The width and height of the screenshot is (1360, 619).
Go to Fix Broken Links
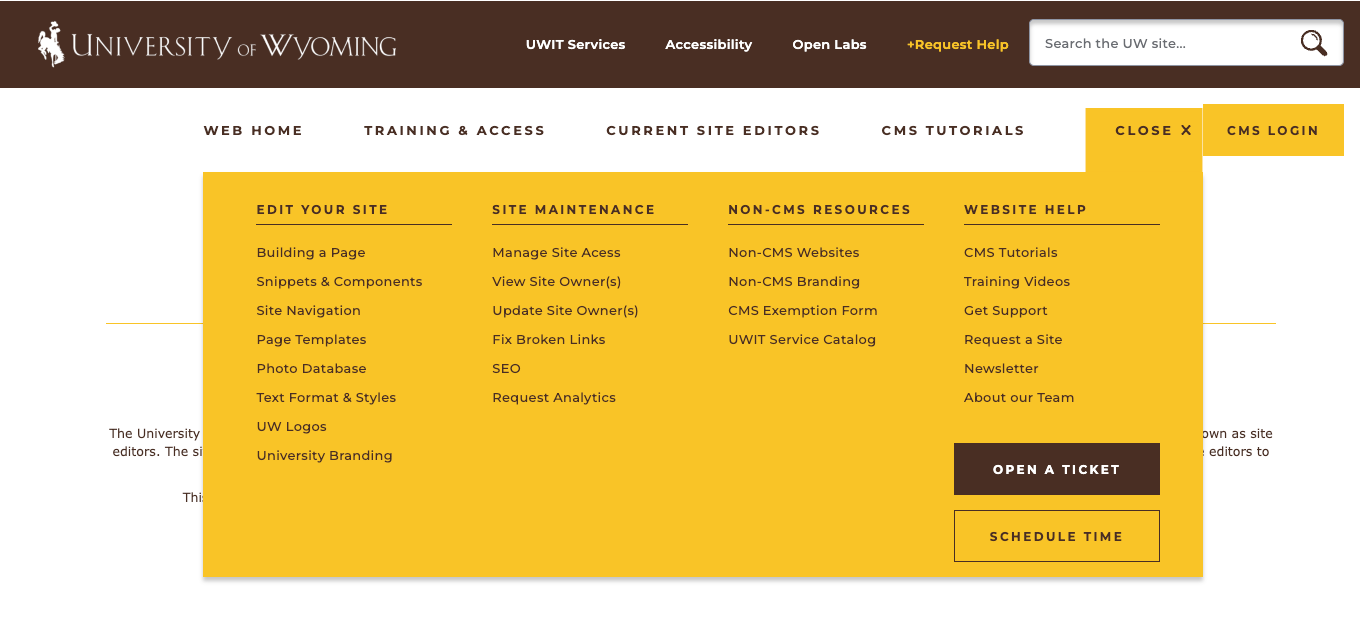pyautogui.click(x=548, y=339)
